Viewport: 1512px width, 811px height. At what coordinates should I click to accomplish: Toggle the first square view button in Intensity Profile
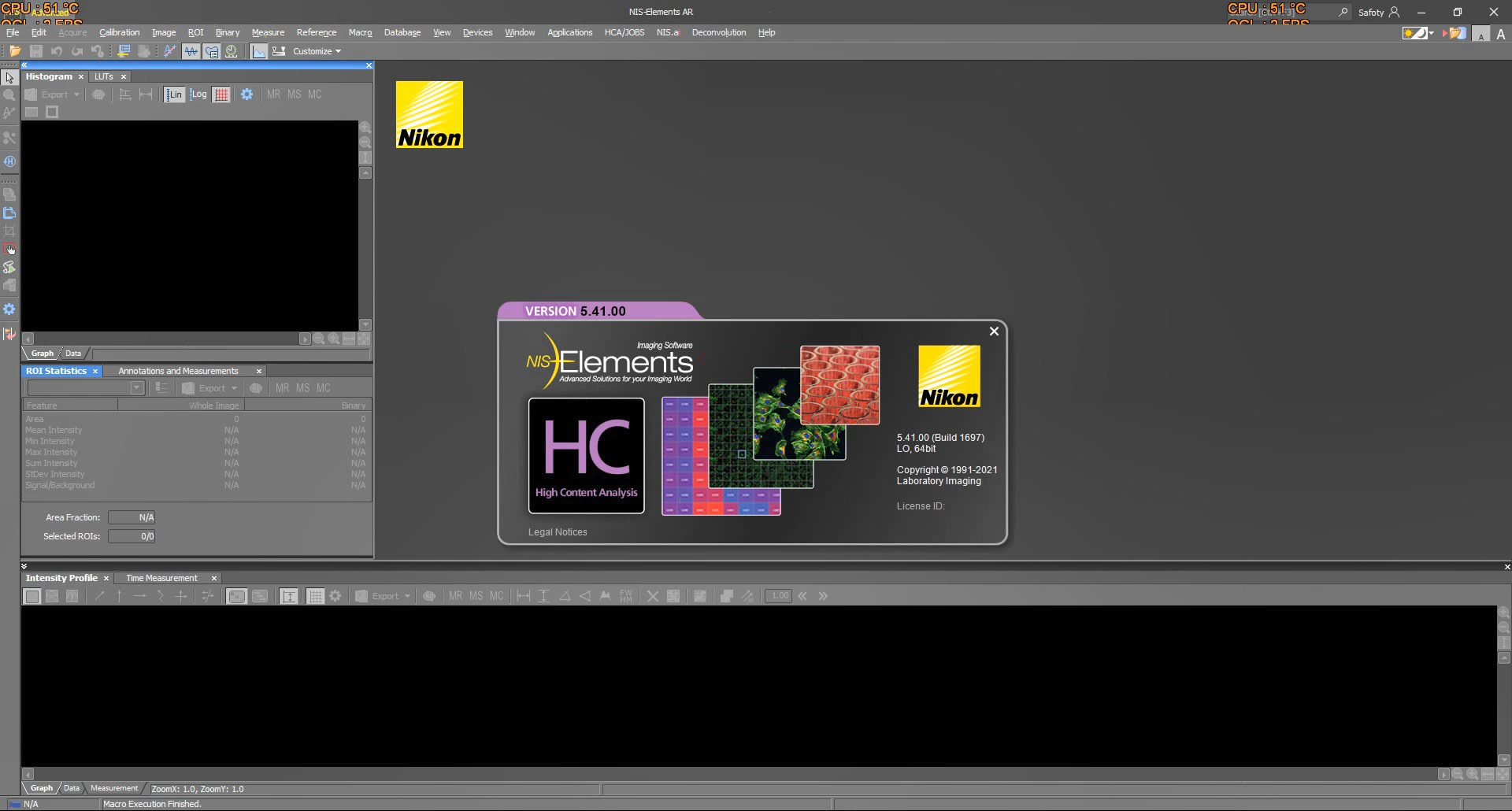32,596
